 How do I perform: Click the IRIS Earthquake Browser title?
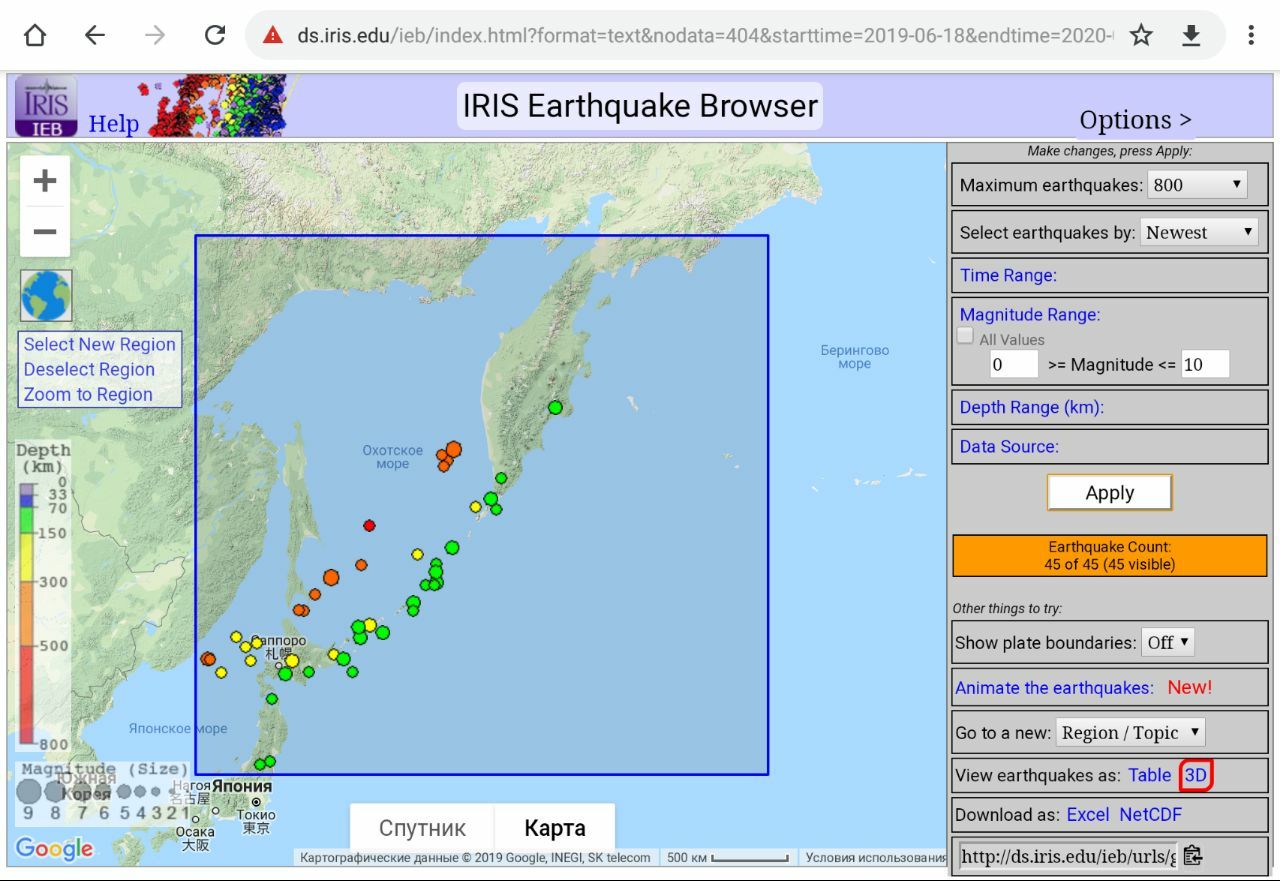point(640,105)
